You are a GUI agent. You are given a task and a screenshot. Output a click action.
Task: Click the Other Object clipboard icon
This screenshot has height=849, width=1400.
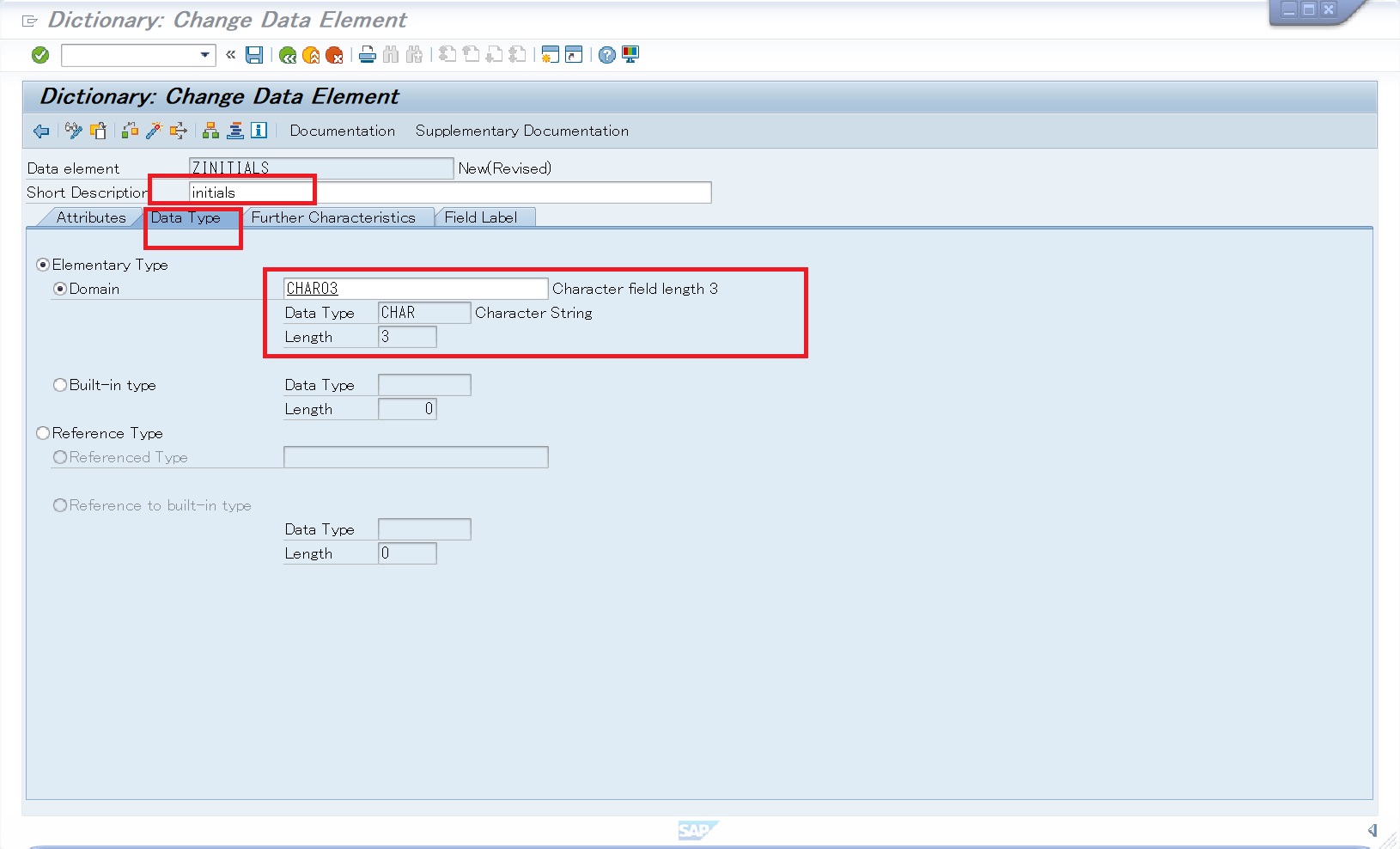point(98,131)
